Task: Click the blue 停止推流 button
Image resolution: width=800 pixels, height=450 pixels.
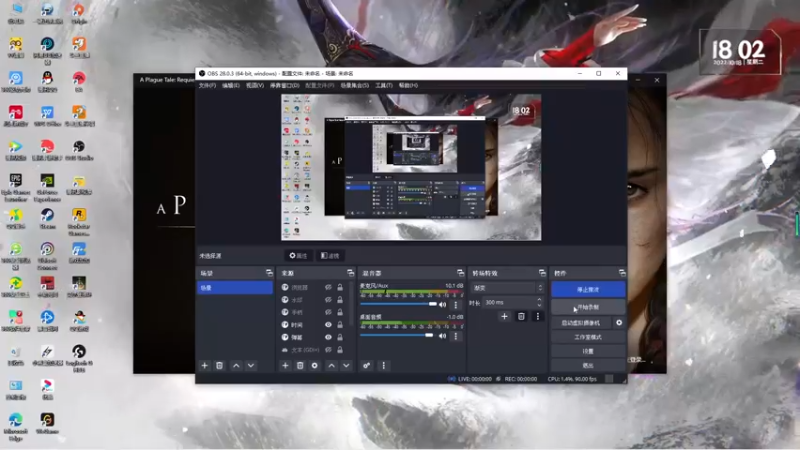Action: click(588, 289)
